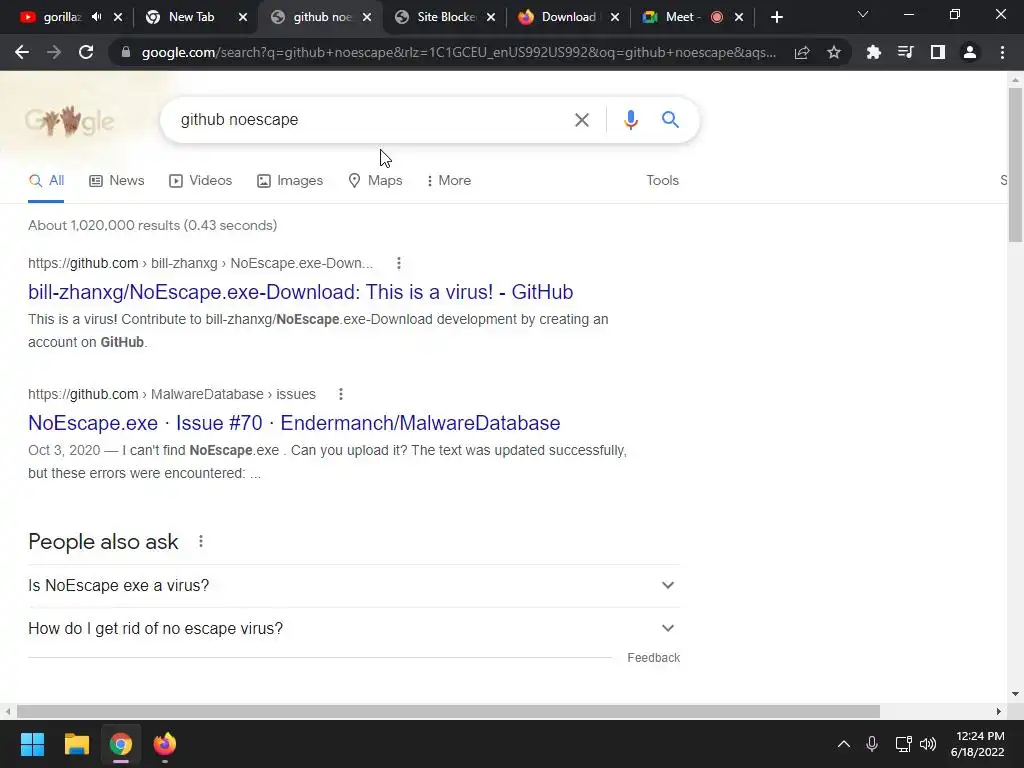Image resolution: width=1024 pixels, height=768 pixels.
Task: Open the taskbar clock and date
Action: [x=977, y=744]
